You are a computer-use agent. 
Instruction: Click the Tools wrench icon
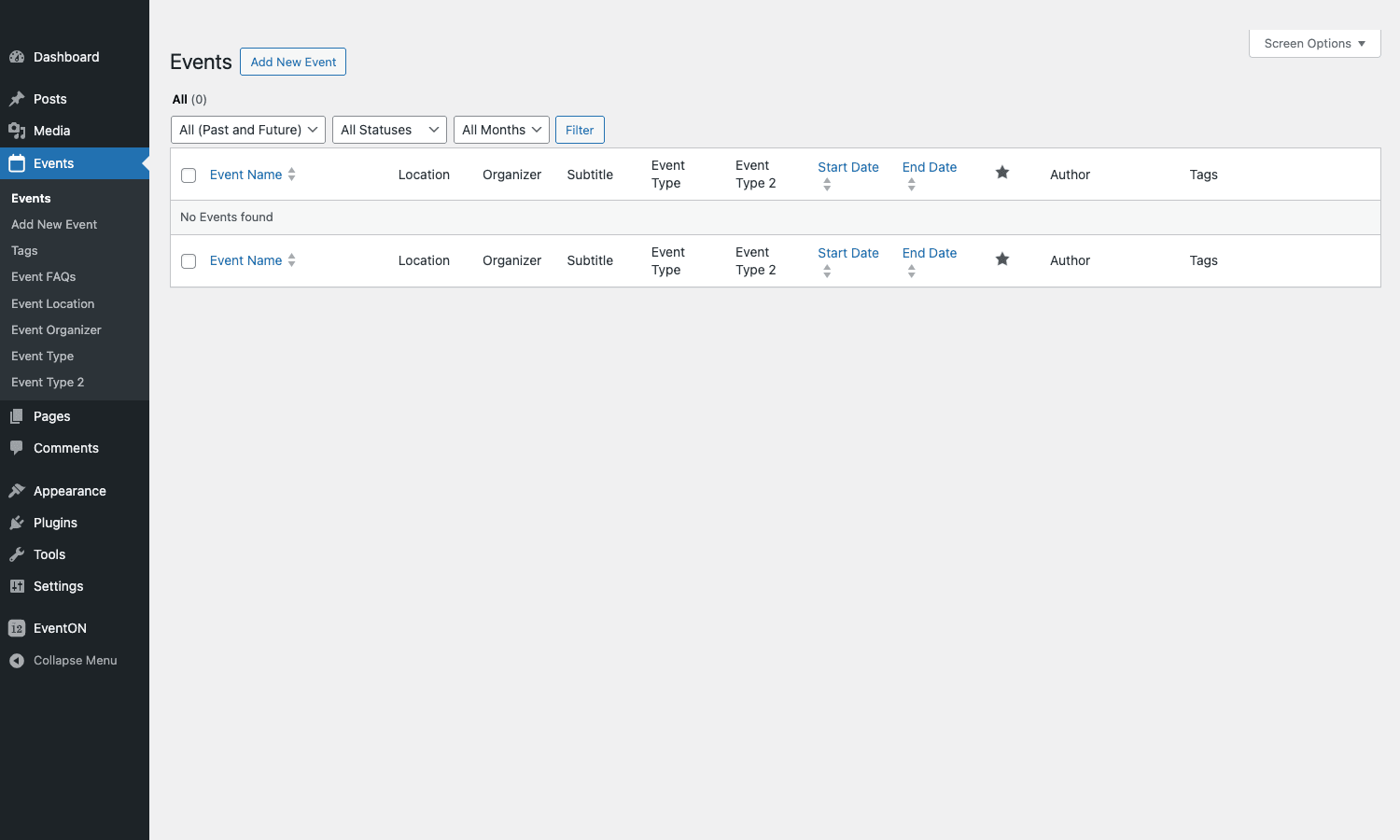[17, 554]
